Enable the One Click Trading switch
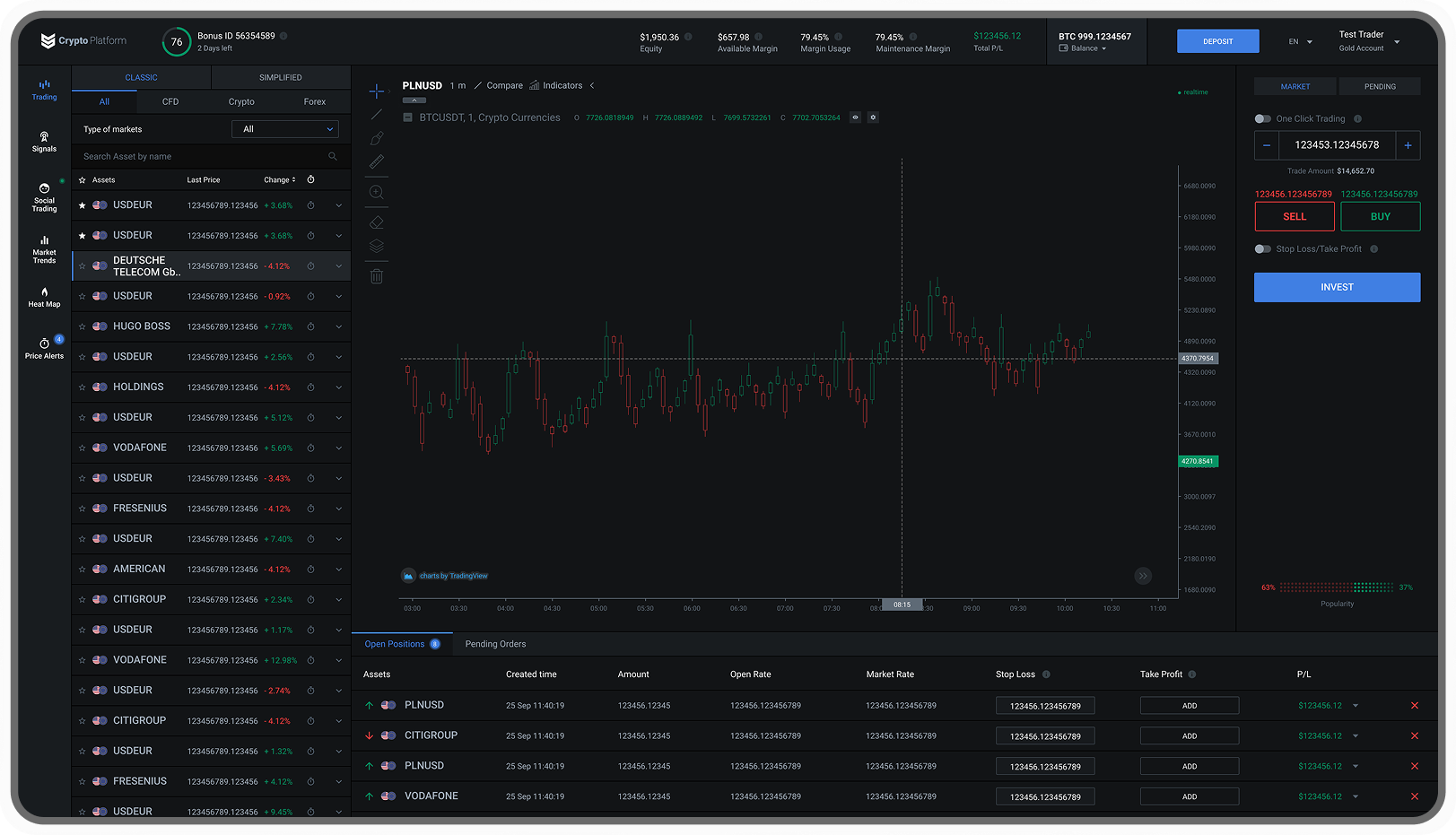Image resolution: width=1456 pixels, height=835 pixels. click(1262, 118)
